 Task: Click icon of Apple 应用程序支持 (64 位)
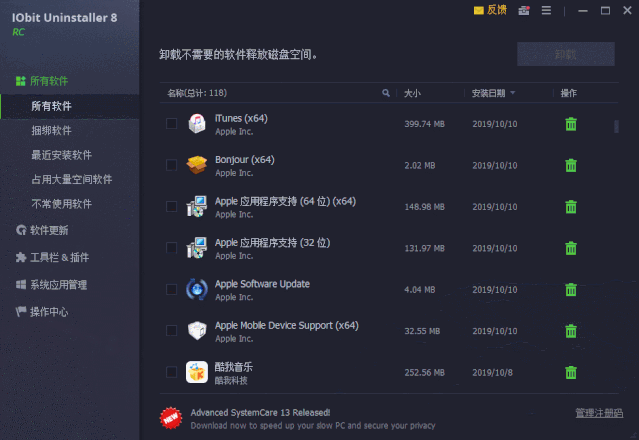(197, 207)
